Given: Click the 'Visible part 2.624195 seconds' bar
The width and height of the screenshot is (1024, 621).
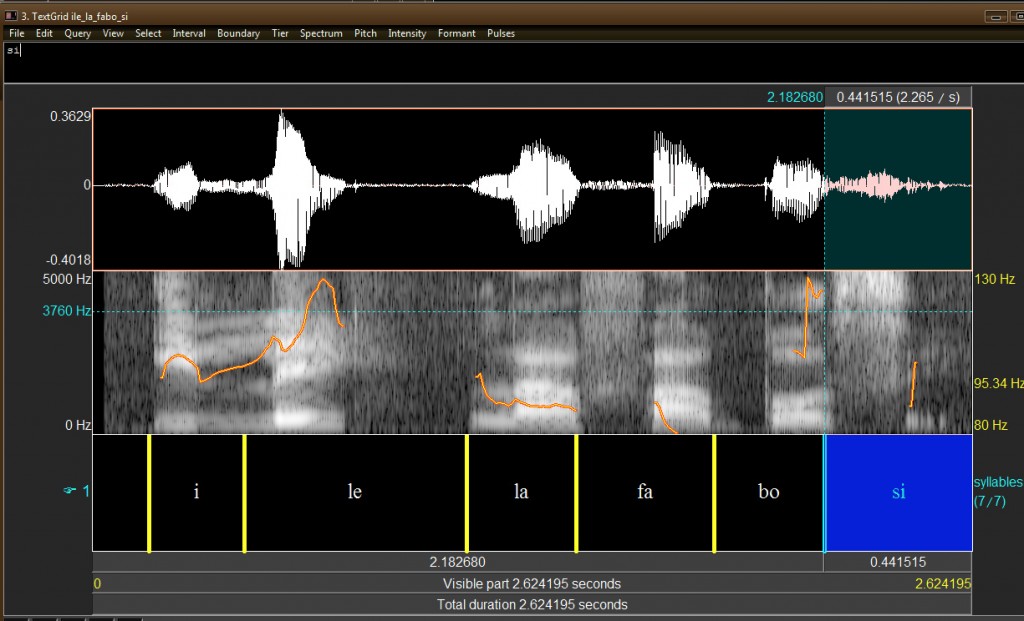Looking at the screenshot, I should (x=532, y=584).
